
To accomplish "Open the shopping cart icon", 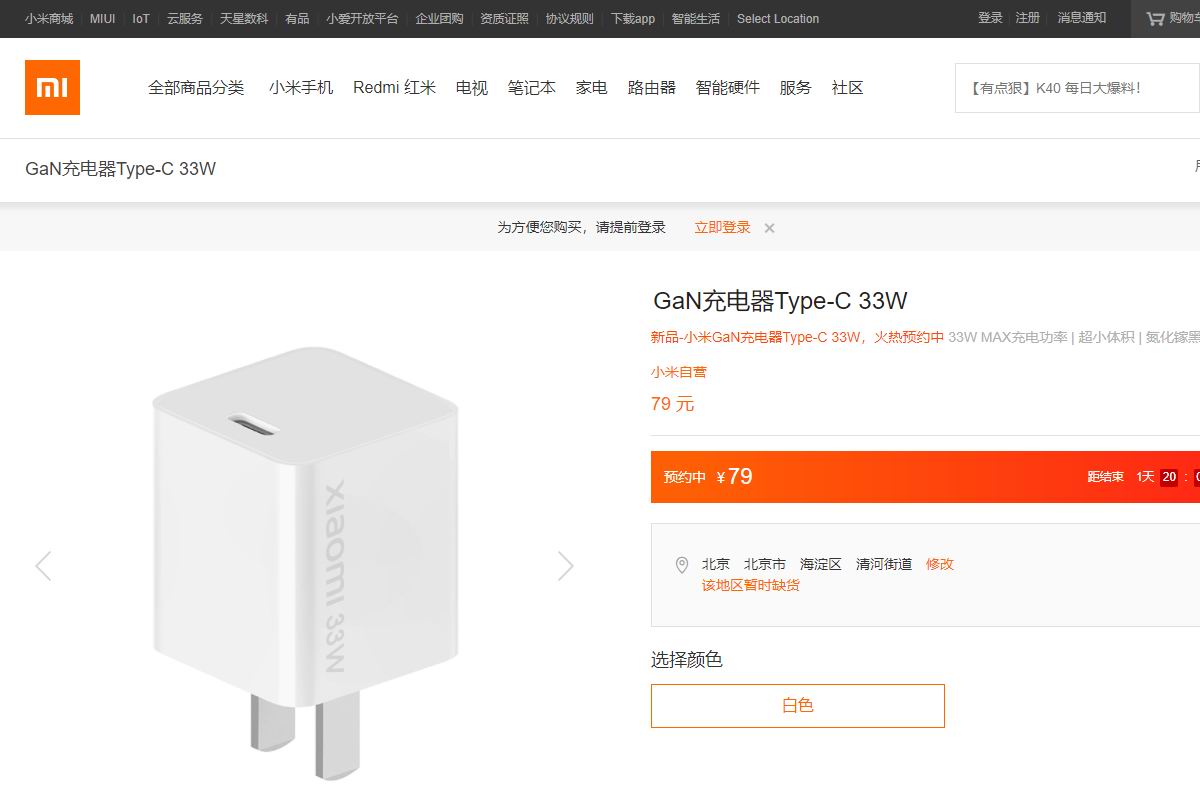I will [1155, 18].
